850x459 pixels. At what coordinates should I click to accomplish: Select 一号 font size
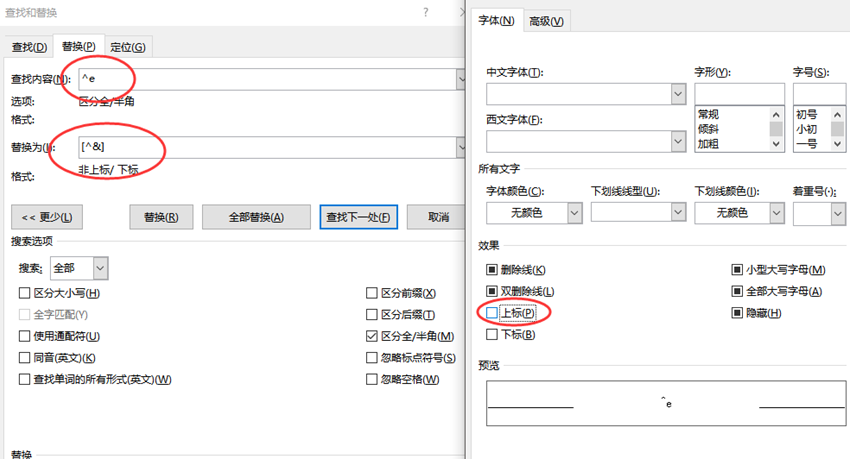[807, 144]
